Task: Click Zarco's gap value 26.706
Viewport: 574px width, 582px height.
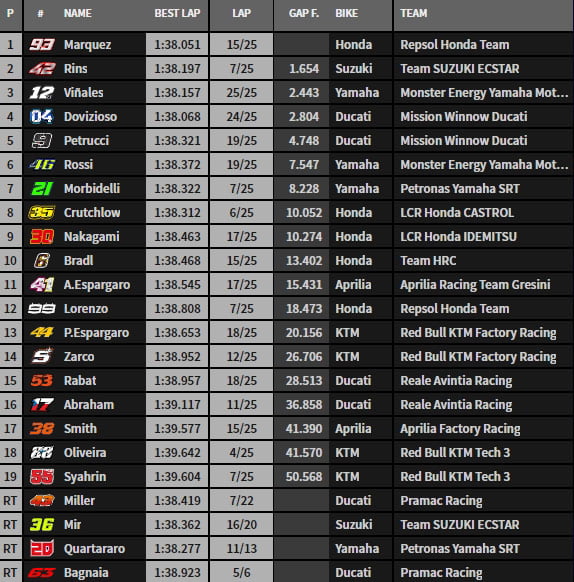Action: (x=304, y=357)
